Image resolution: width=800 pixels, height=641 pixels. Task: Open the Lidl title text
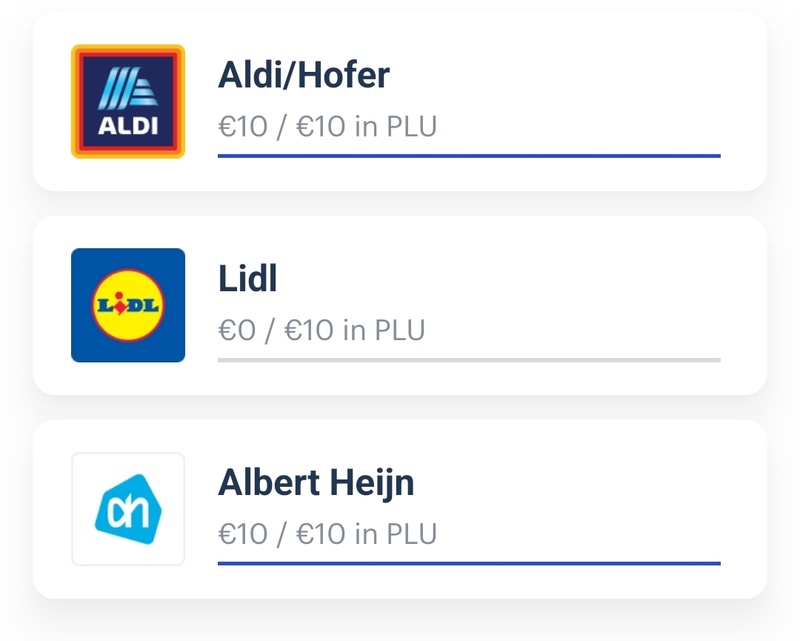pyautogui.click(x=247, y=279)
